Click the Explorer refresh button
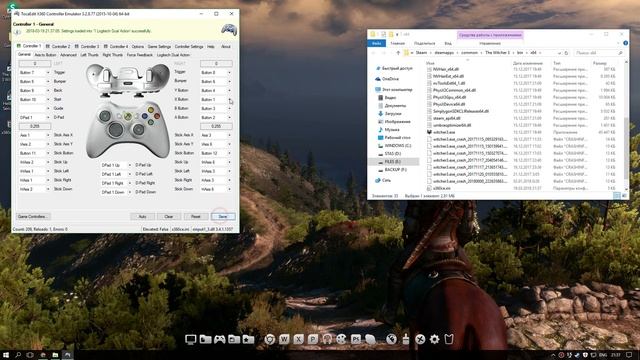Image resolution: width=640 pixels, height=360 pixels. click(x=566, y=53)
